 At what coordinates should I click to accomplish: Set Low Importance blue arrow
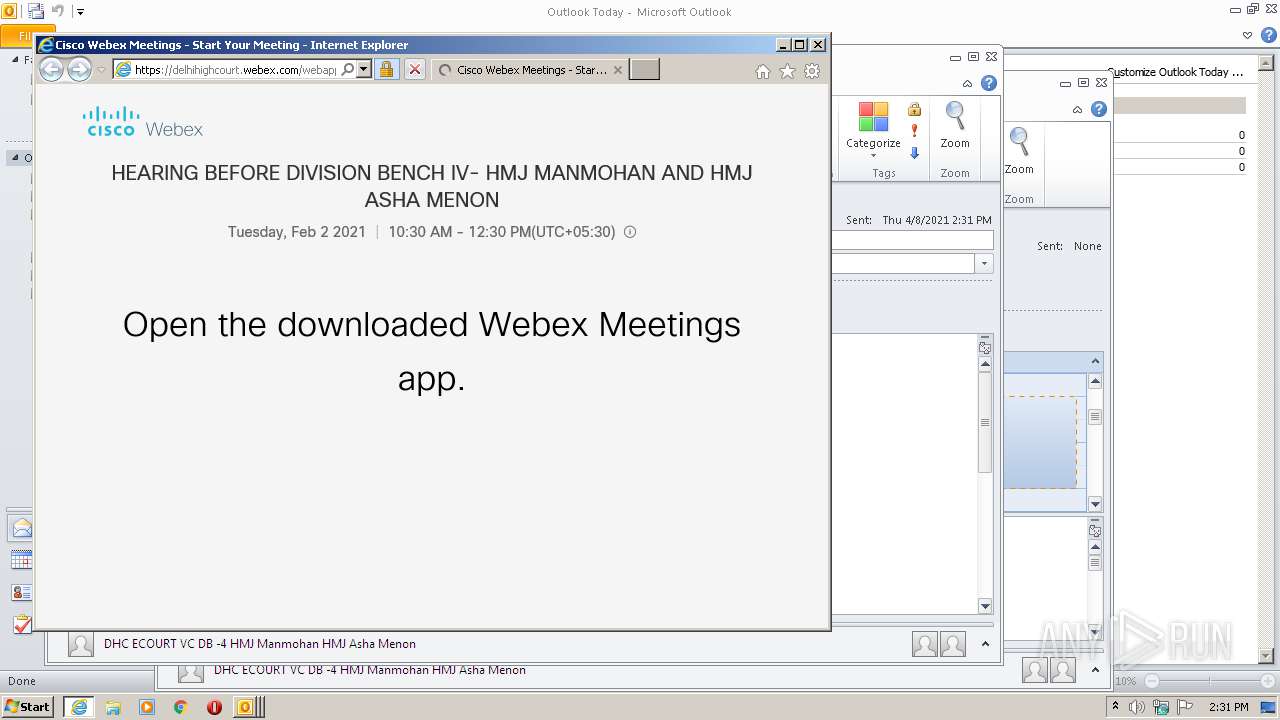[914, 153]
